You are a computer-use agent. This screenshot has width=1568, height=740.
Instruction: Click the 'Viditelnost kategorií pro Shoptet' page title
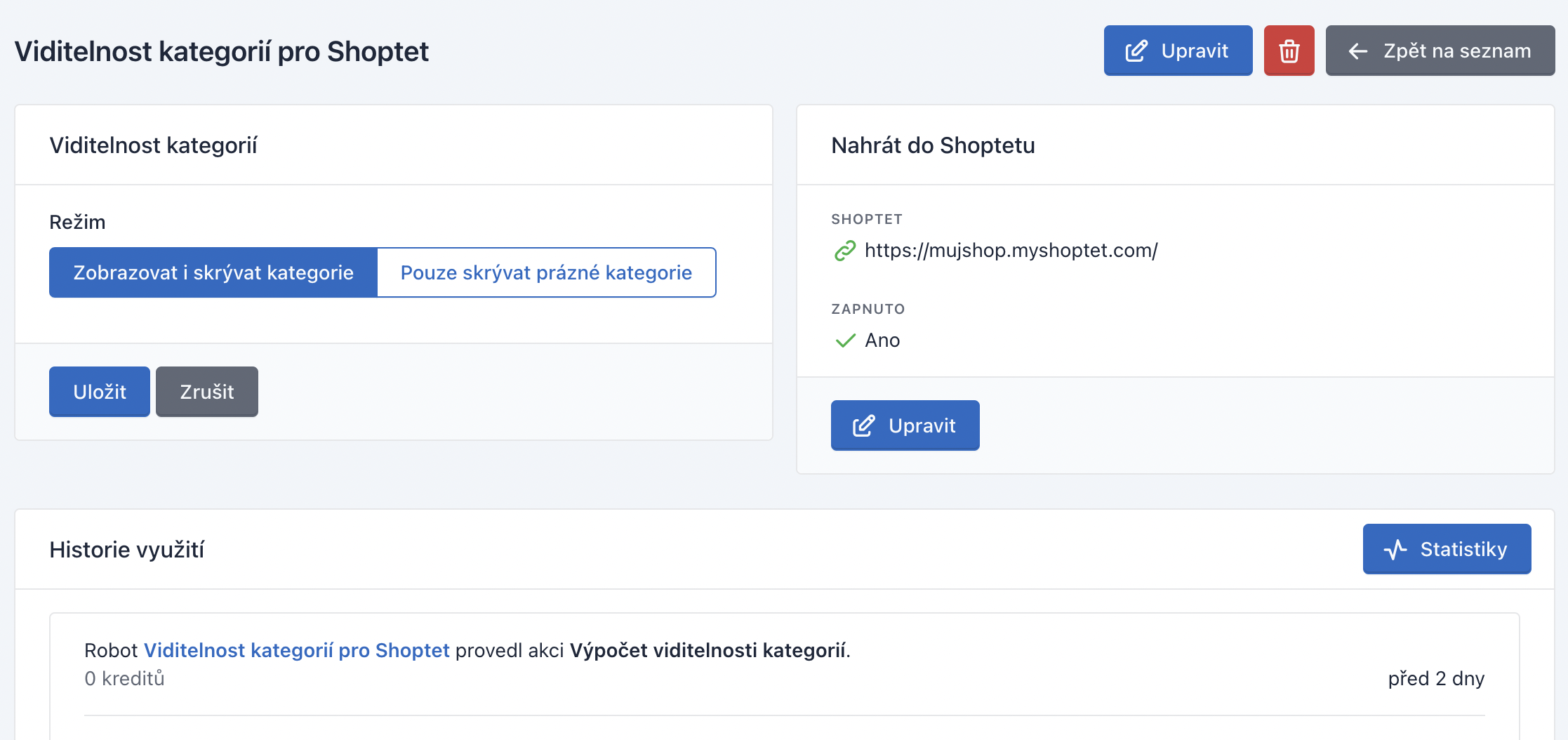[x=221, y=52]
